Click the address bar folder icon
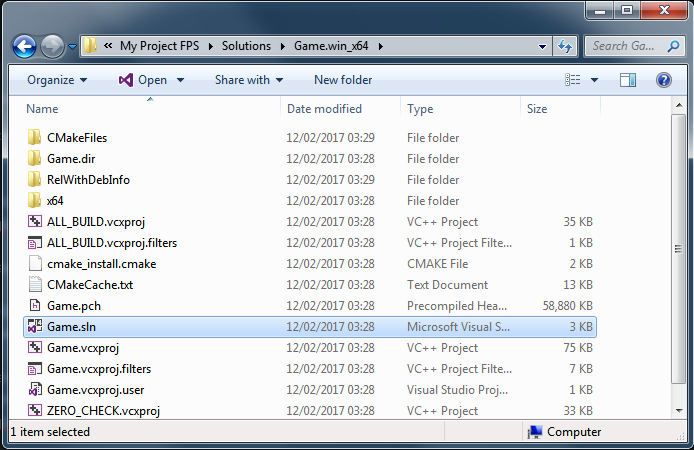The image size is (694, 450). pos(90,46)
